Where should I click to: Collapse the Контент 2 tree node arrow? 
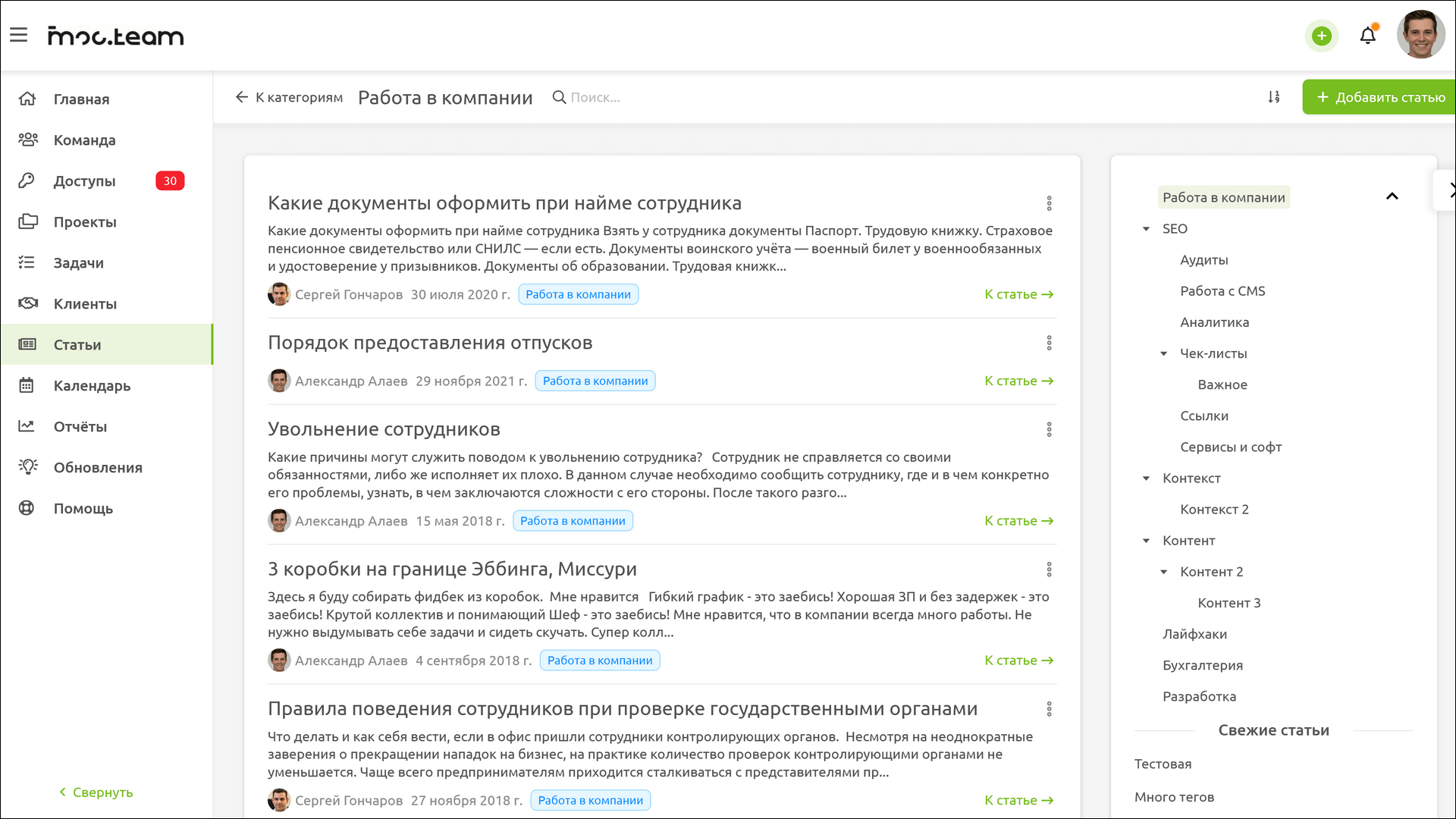tap(1163, 572)
